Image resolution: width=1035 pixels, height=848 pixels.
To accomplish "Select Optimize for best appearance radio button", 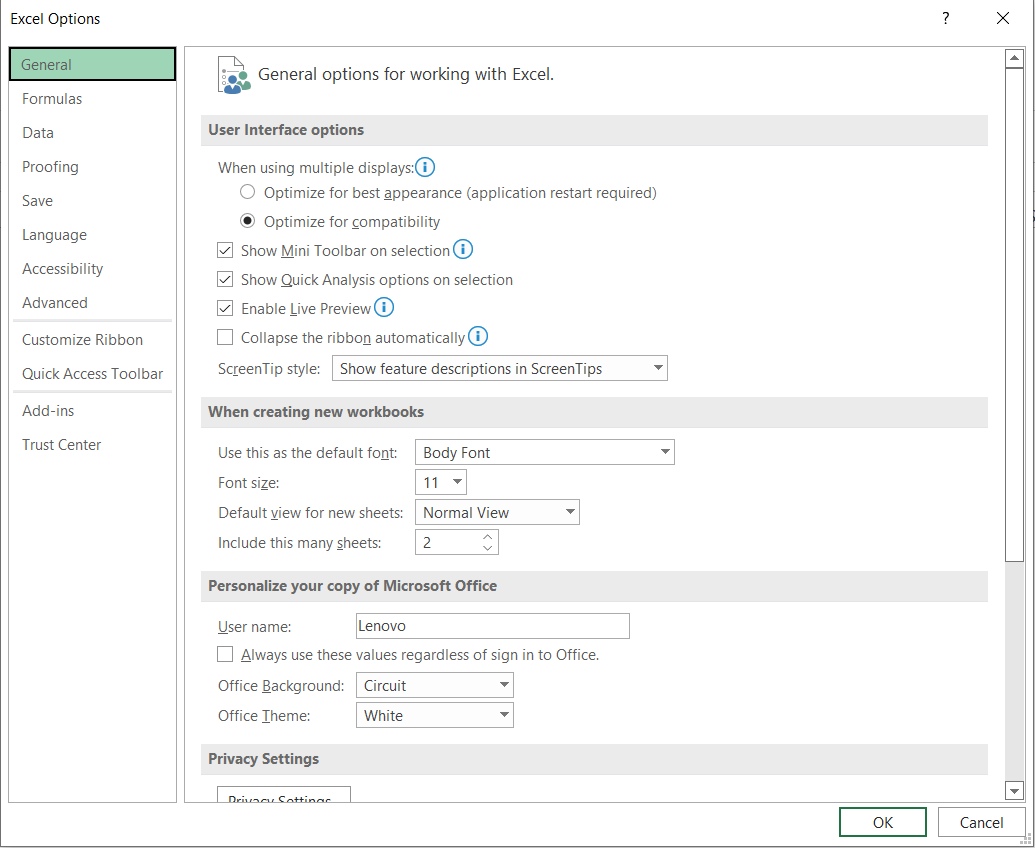I will [247, 192].
